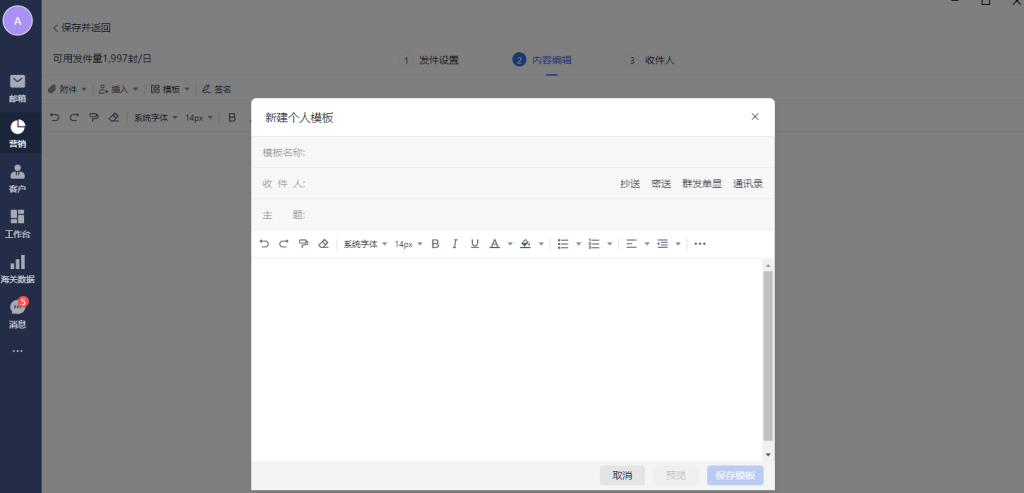Click the 取消 button
Viewport: 1024px width, 493px height.
point(622,475)
